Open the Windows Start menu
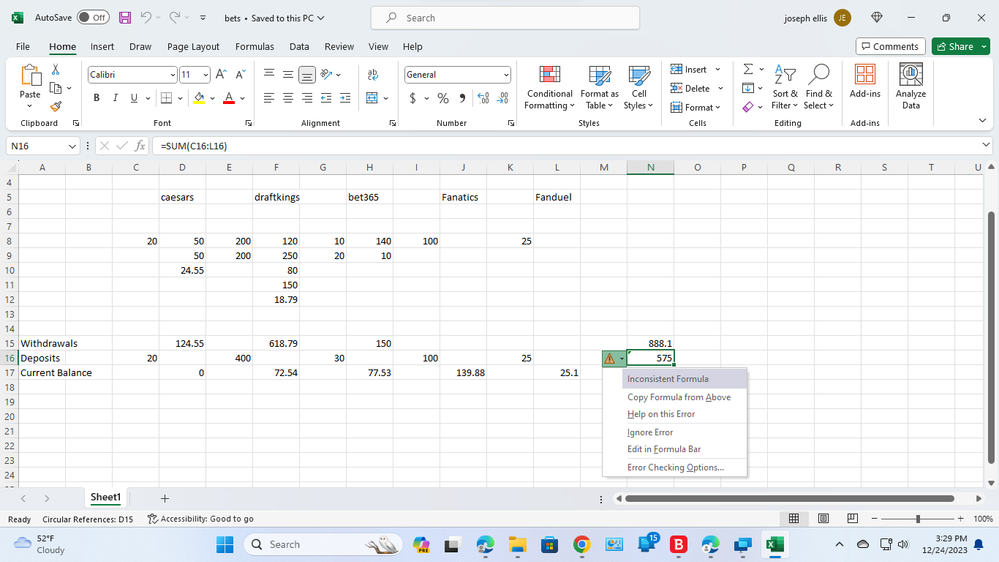This screenshot has height=562, width=999. point(224,544)
